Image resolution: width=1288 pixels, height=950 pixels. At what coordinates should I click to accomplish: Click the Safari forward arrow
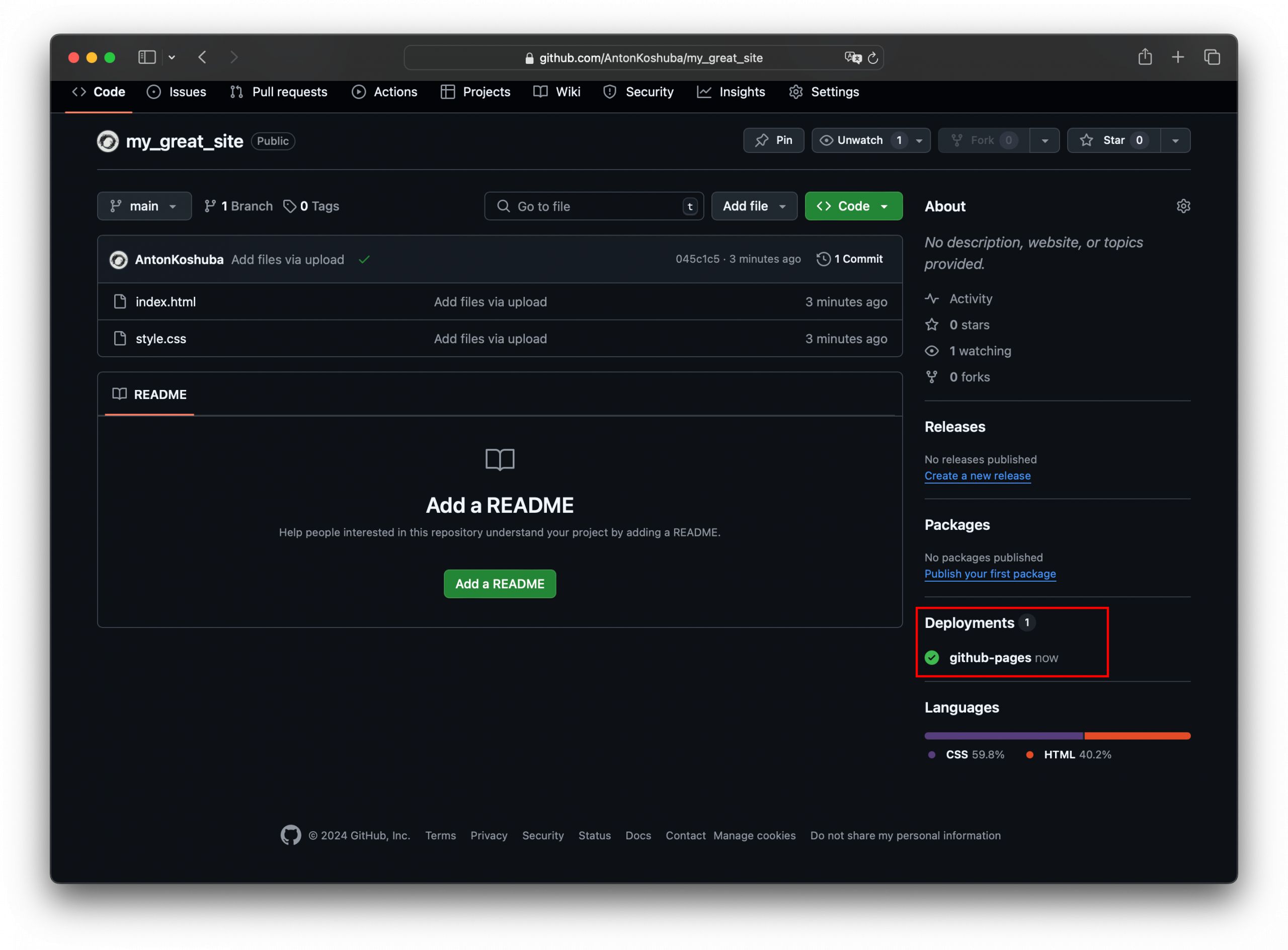tap(233, 57)
